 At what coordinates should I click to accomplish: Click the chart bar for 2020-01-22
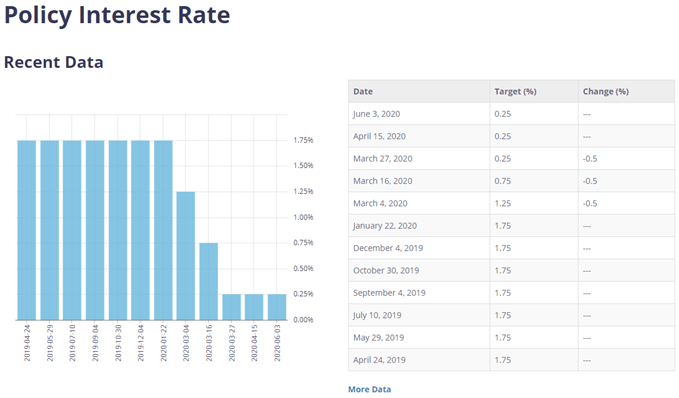(x=163, y=230)
